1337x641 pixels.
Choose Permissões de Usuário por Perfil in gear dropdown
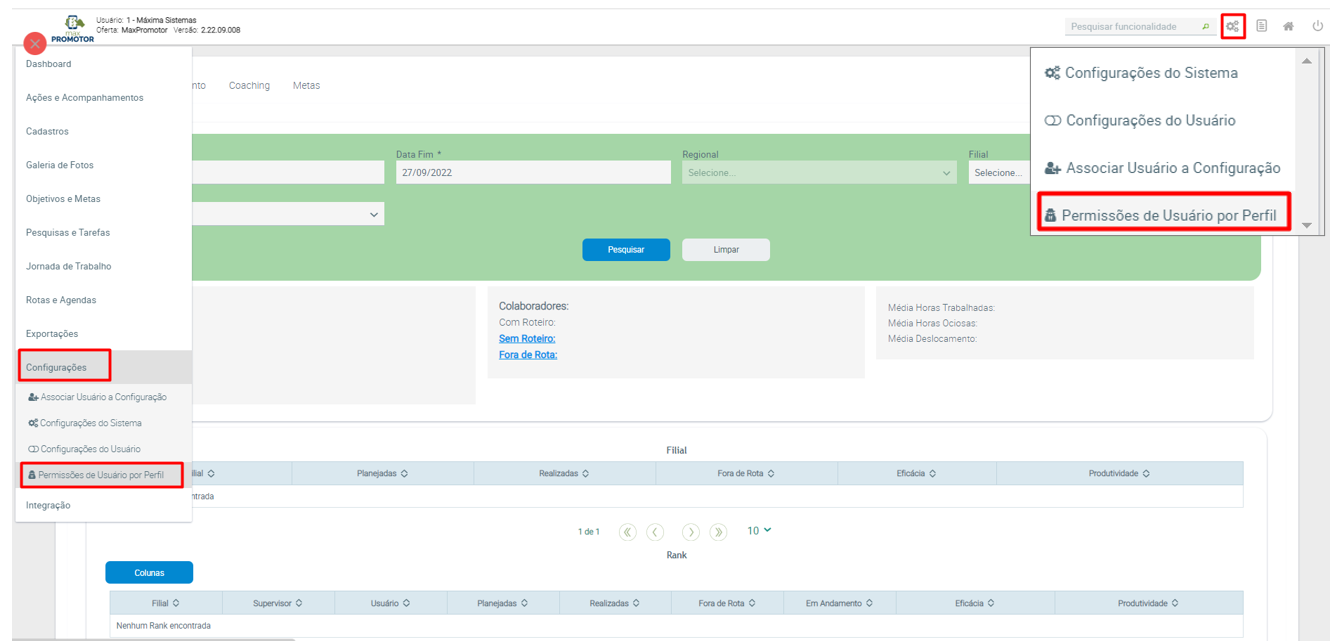point(1160,215)
